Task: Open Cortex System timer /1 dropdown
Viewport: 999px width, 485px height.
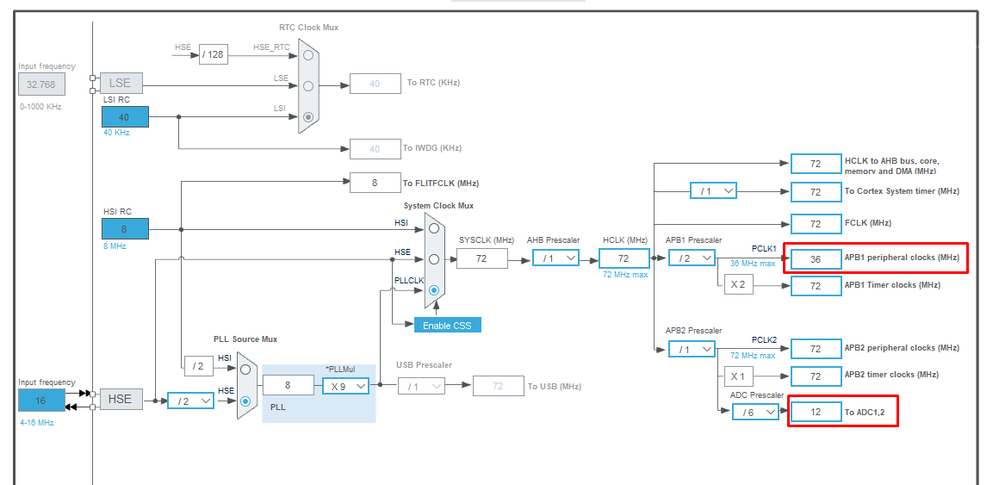Action: 714,191
